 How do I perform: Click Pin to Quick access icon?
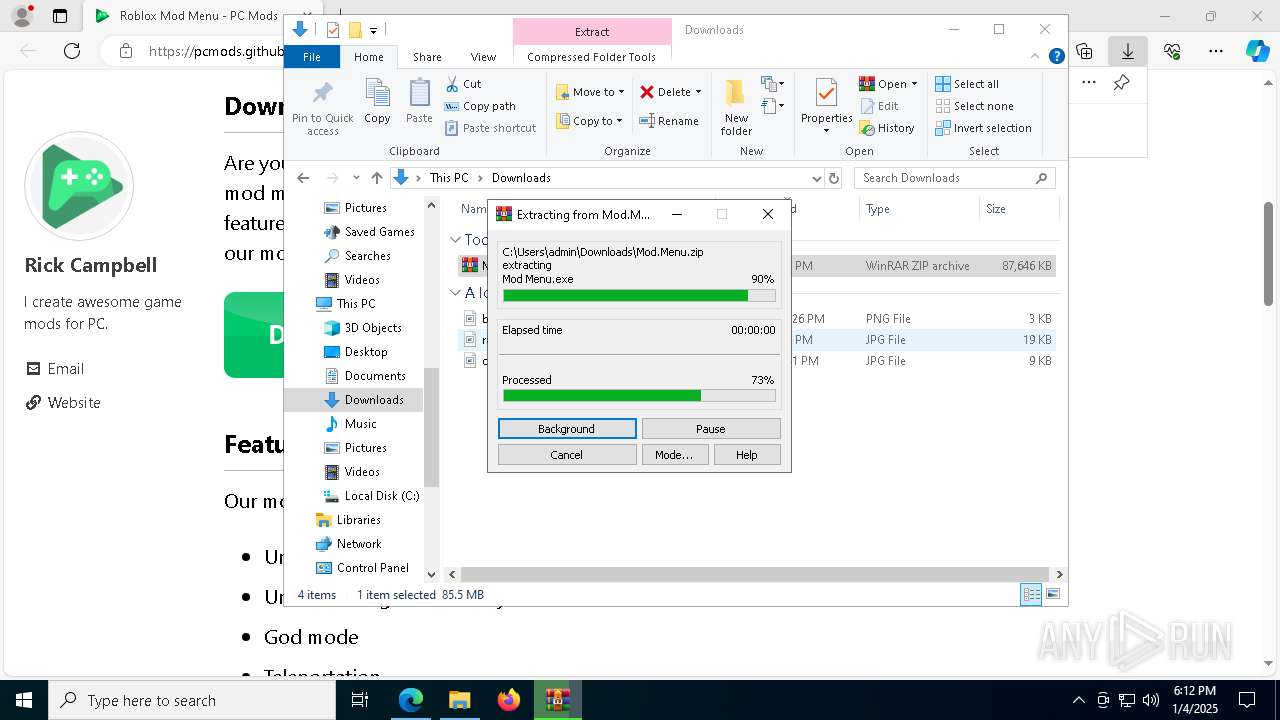click(322, 107)
